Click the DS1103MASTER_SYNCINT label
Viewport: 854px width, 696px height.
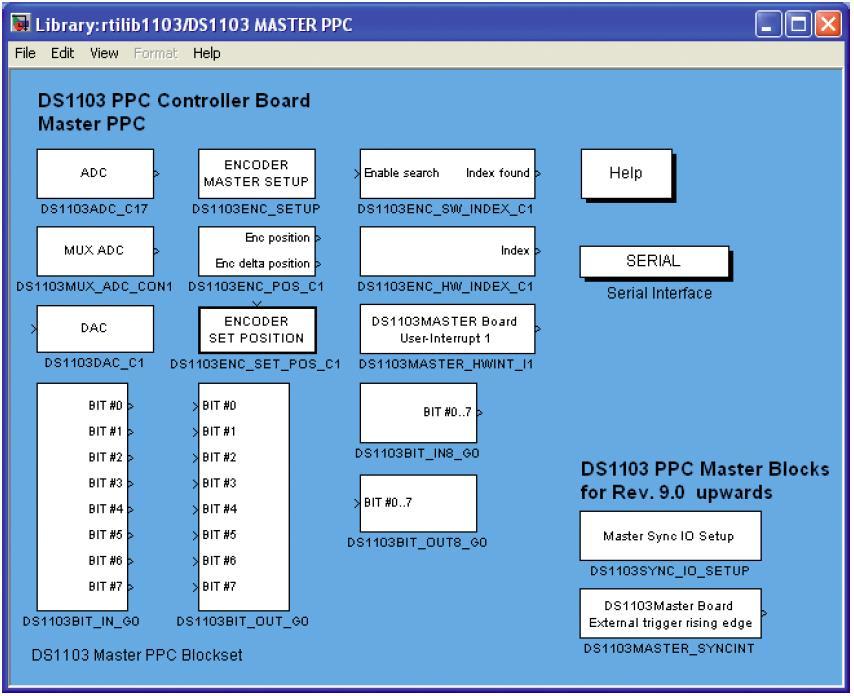669,649
